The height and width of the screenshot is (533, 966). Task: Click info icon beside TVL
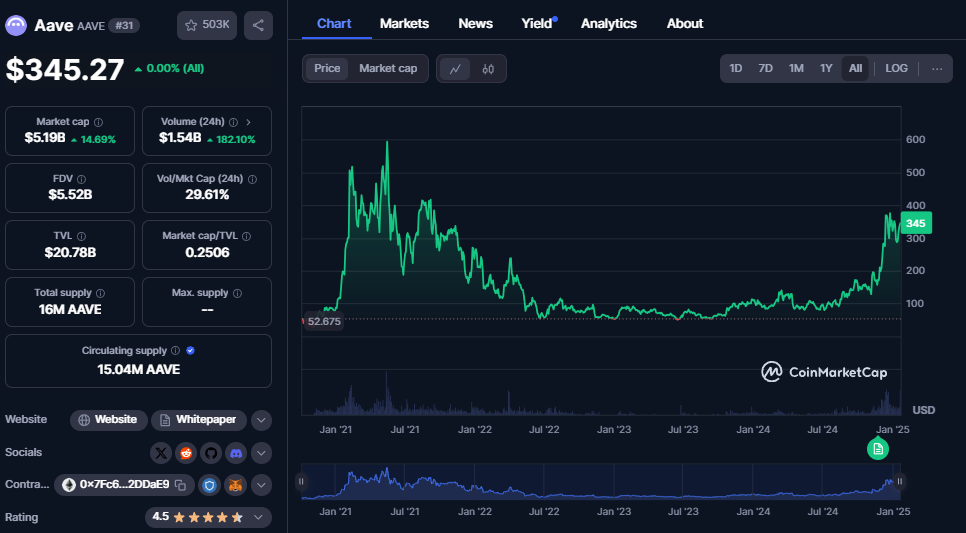pyautogui.click(x=81, y=236)
